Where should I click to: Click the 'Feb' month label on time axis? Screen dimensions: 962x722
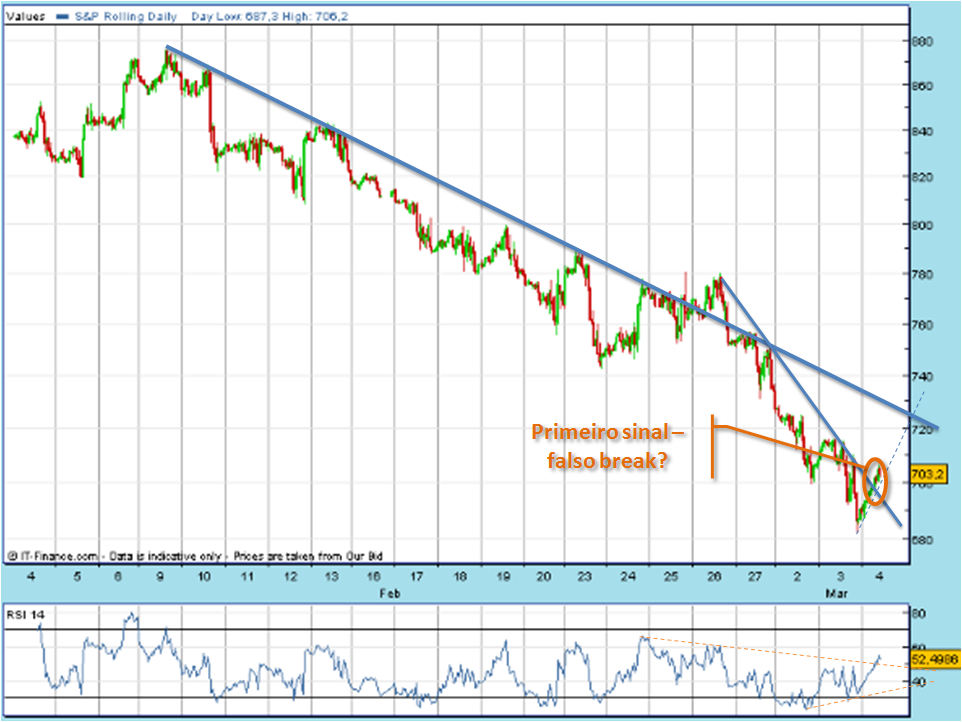coord(390,593)
